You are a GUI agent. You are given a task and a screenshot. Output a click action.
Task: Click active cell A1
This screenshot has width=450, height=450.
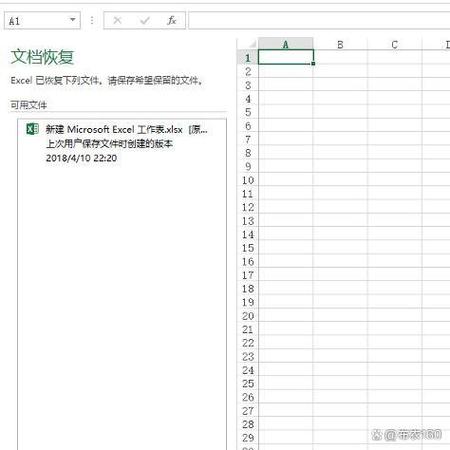pyautogui.click(x=286, y=57)
